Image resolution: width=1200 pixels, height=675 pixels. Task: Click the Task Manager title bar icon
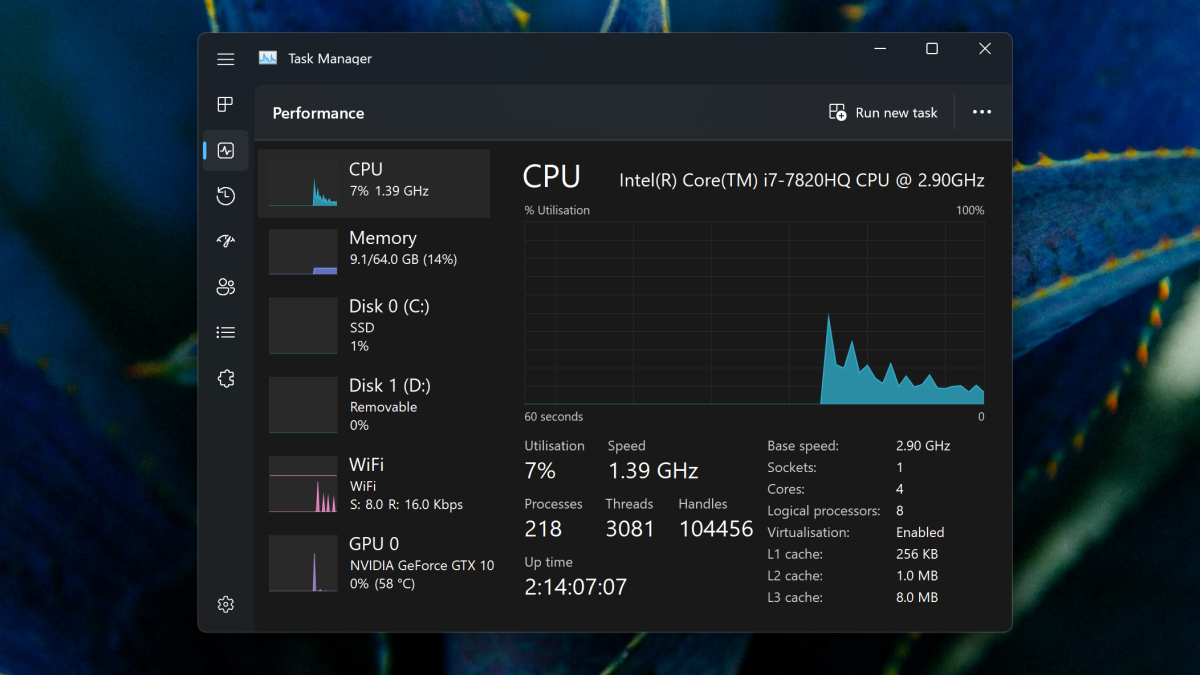pyautogui.click(x=267, y=58)
